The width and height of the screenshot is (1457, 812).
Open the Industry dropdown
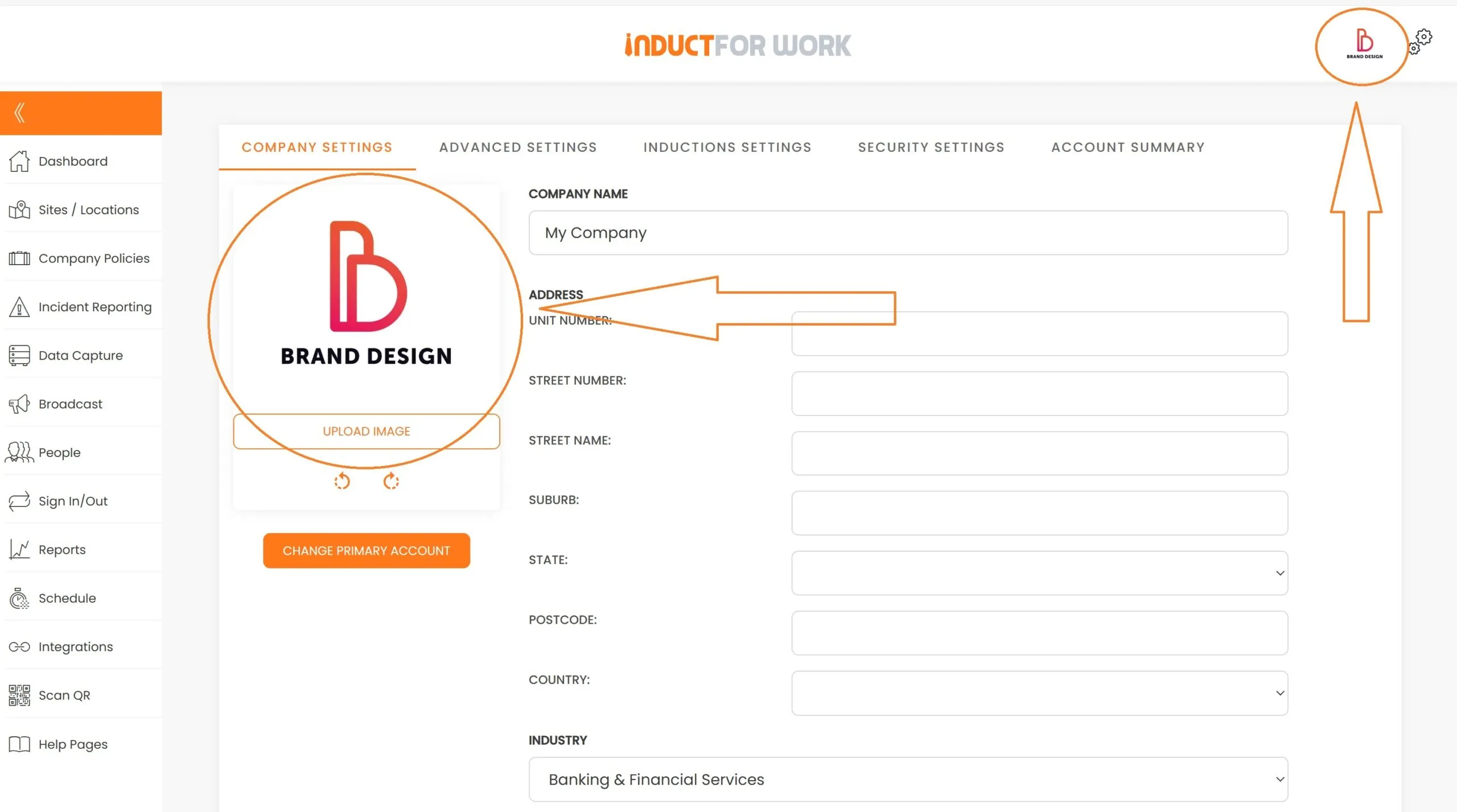908,780
